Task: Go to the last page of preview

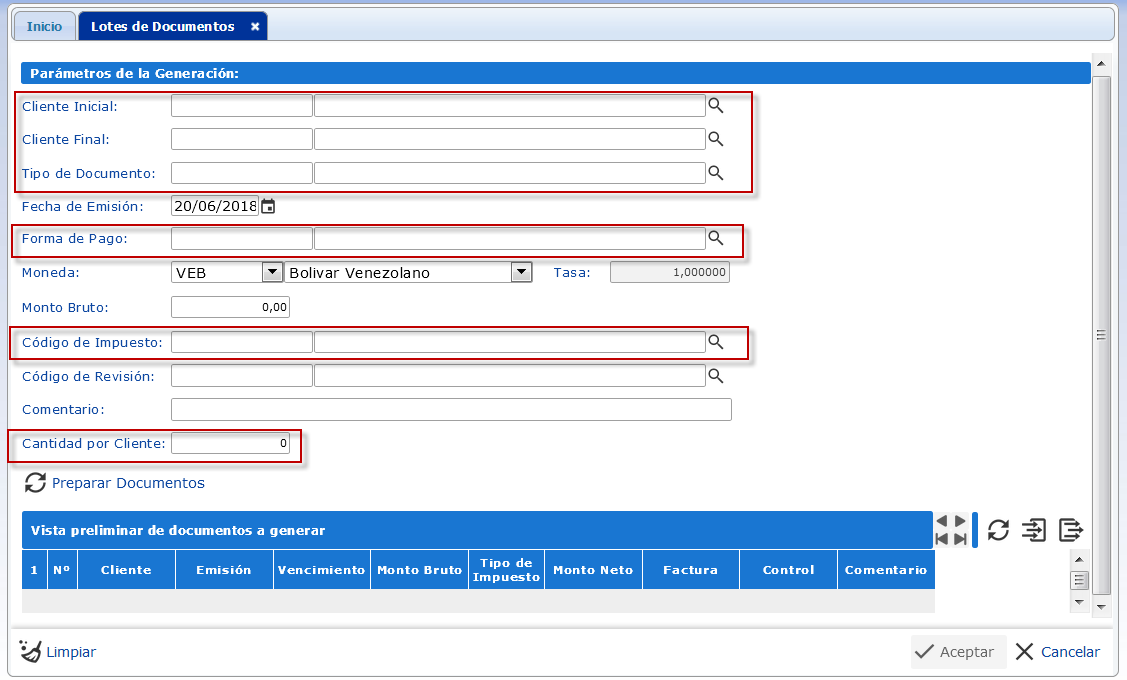Action: tap(960, 540)
